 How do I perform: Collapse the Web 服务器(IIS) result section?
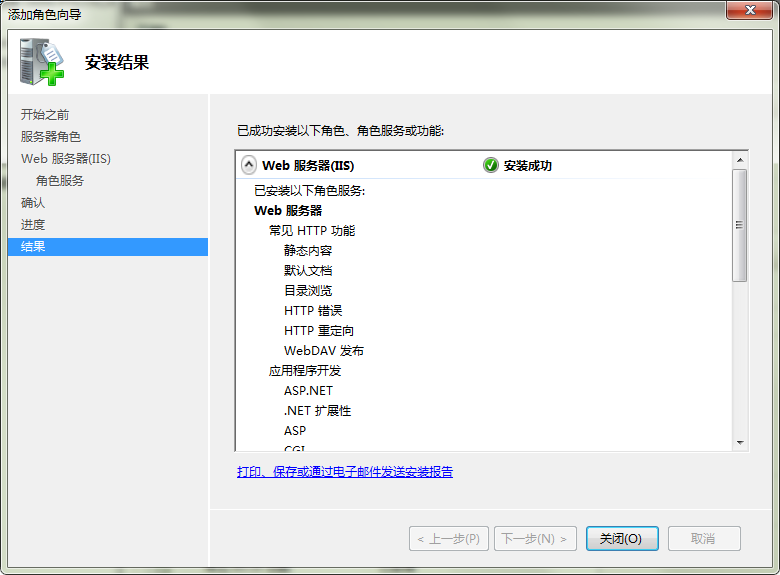click(249, 165)
